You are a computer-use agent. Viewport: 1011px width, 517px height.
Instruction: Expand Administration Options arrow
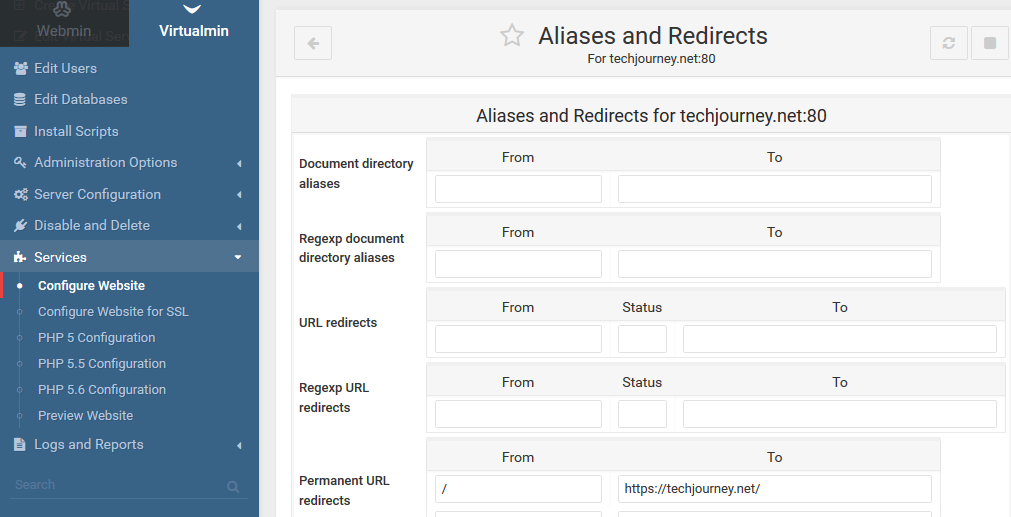click(239, 164)
